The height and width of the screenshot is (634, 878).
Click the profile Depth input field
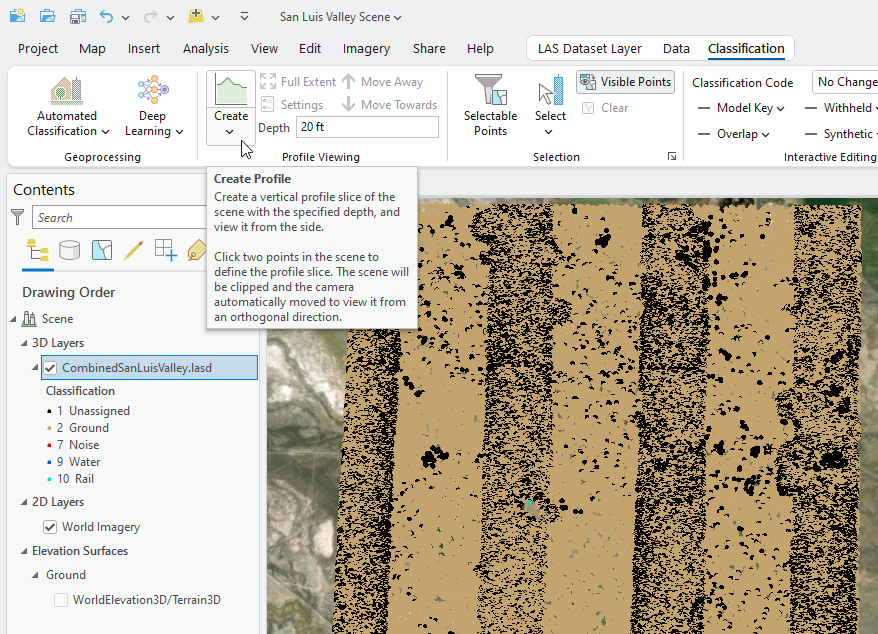(367, 127)
